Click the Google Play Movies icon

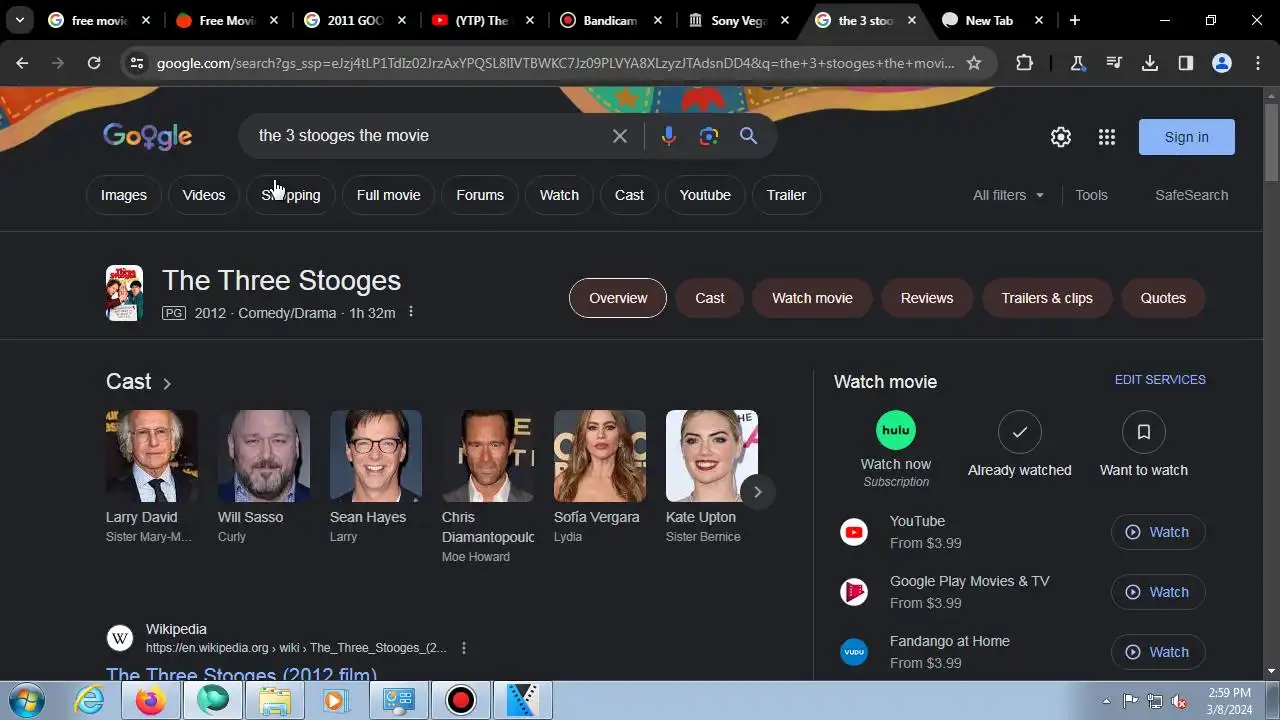pos(854,592)
